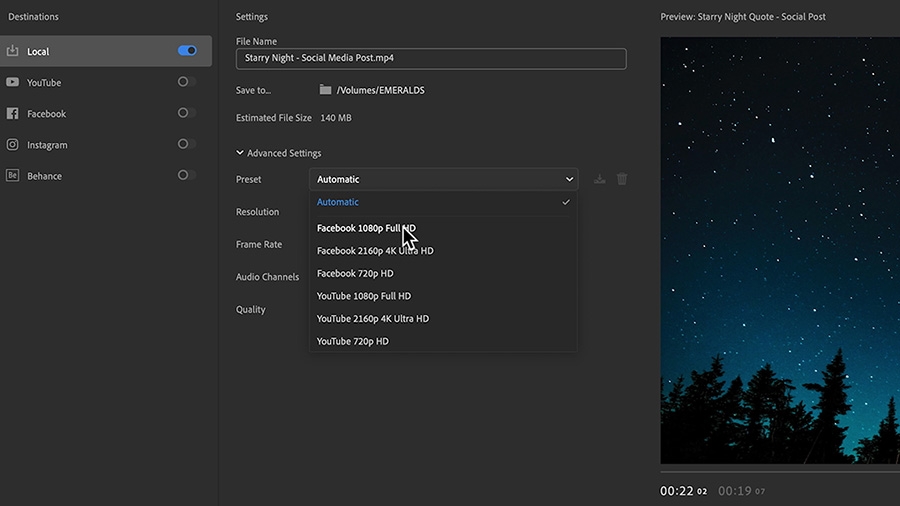The width and height of the screenshot is (900, 506).
Task: Click the Frame Rate label
Action: 259,244
